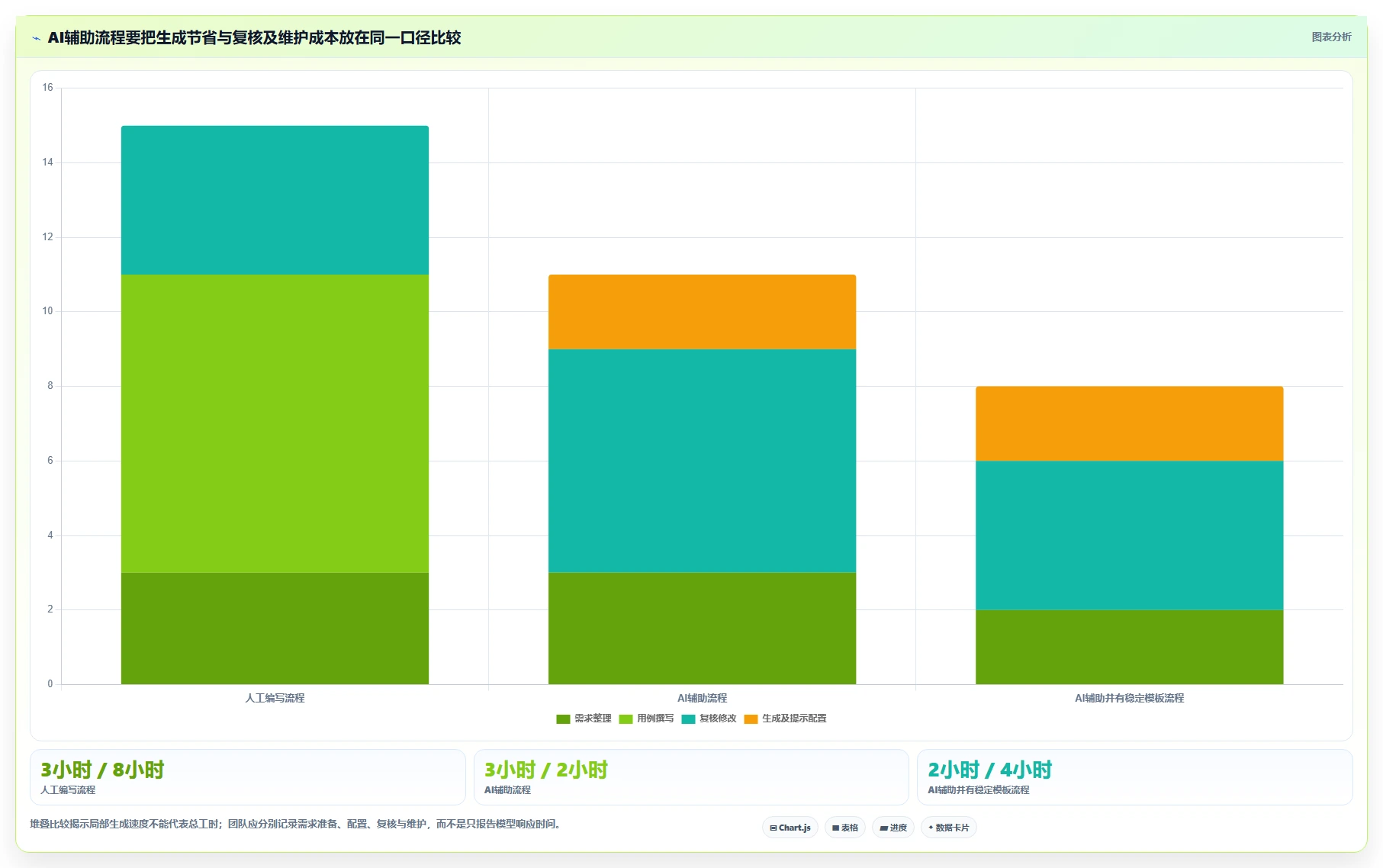Click the AI辅助流程 x-axis label
Viewport: 1383px width, 868px height.
pos(702,698)
